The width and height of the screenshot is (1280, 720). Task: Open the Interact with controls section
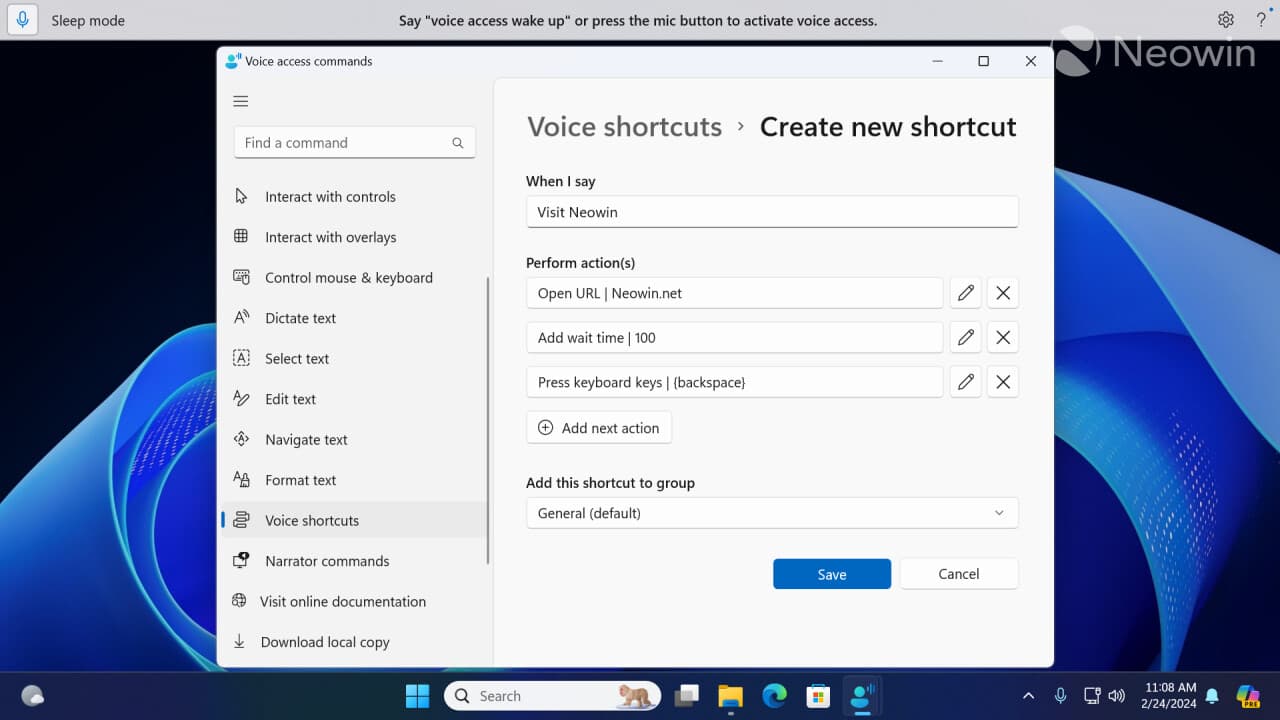point(329,197)
